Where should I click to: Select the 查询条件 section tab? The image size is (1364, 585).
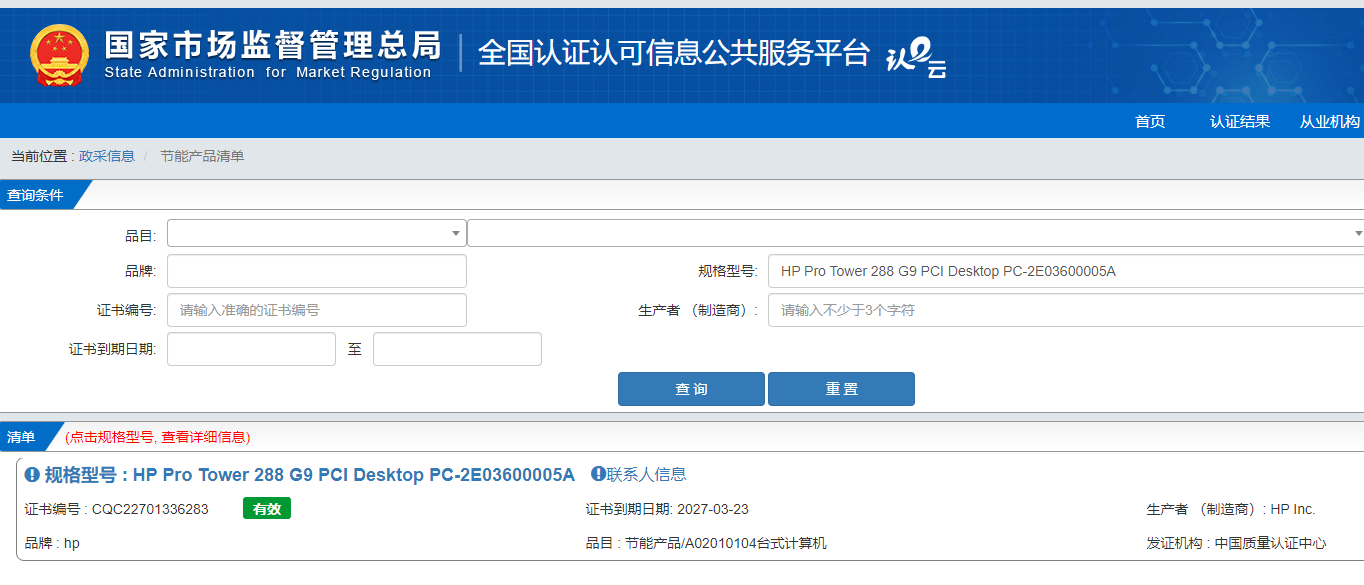[38, 195]
